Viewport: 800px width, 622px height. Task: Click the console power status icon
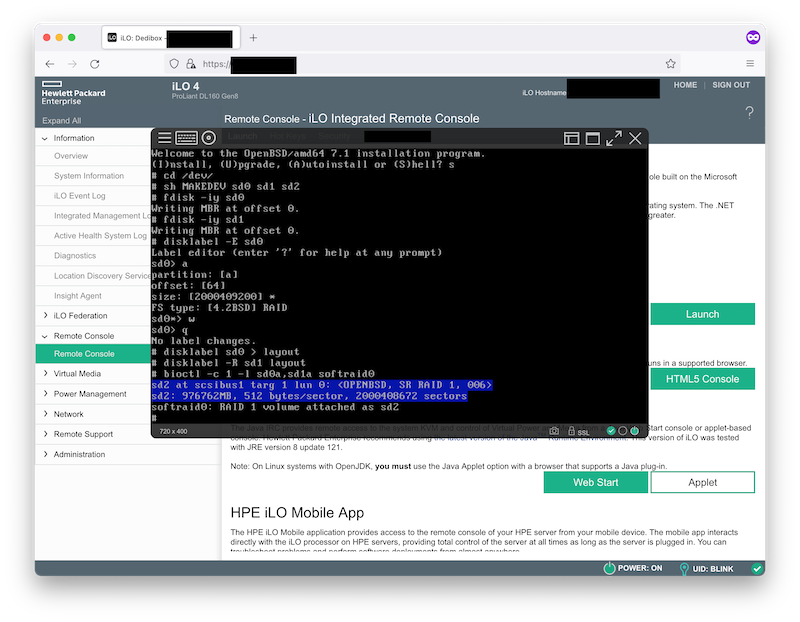click(635, 431)
